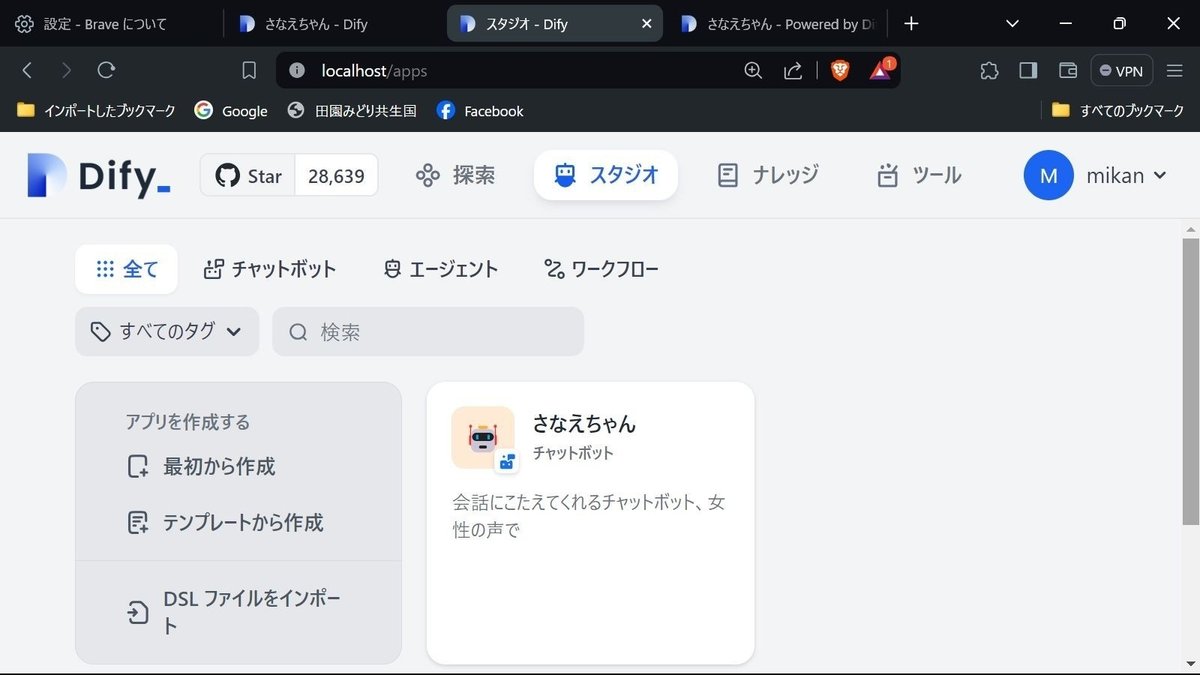
Task: Toggle the browser sidebar panel
Action: 1028,70
